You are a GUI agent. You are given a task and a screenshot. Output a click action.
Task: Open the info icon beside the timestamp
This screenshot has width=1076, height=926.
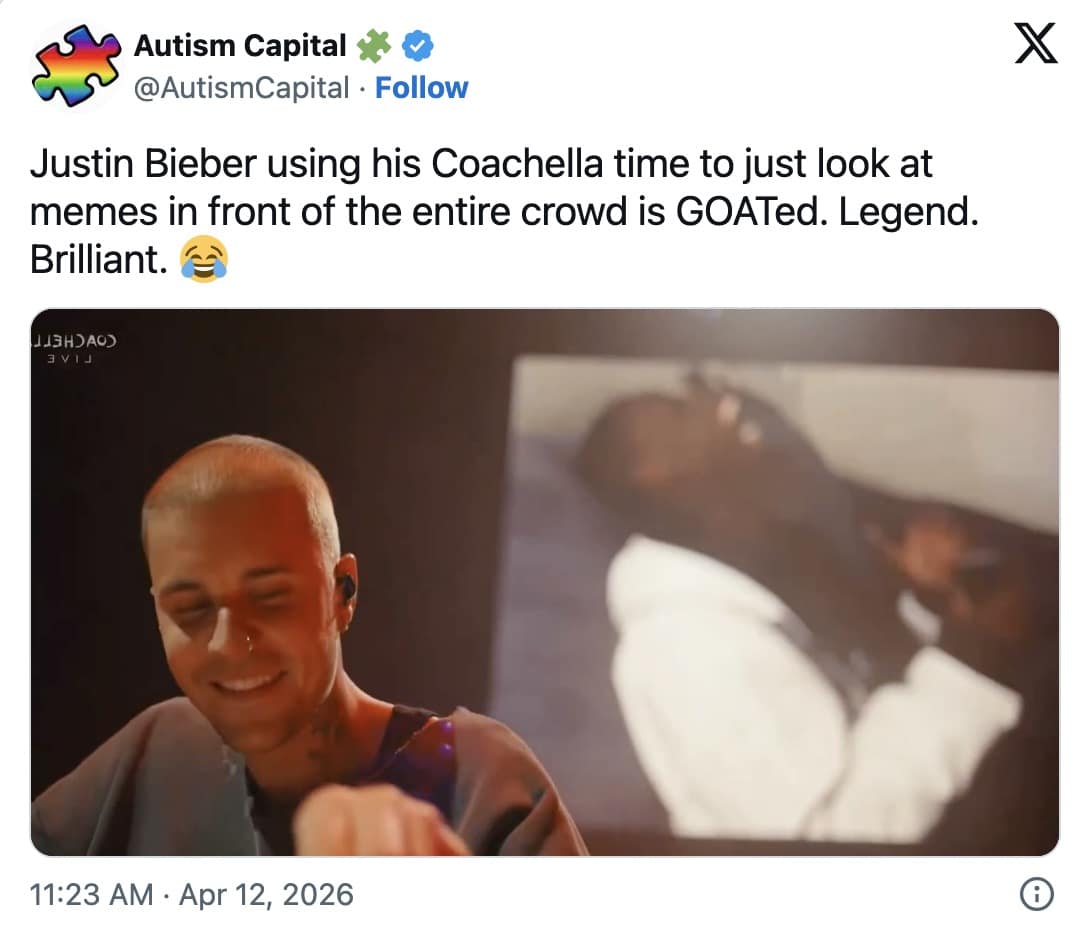1035,894
